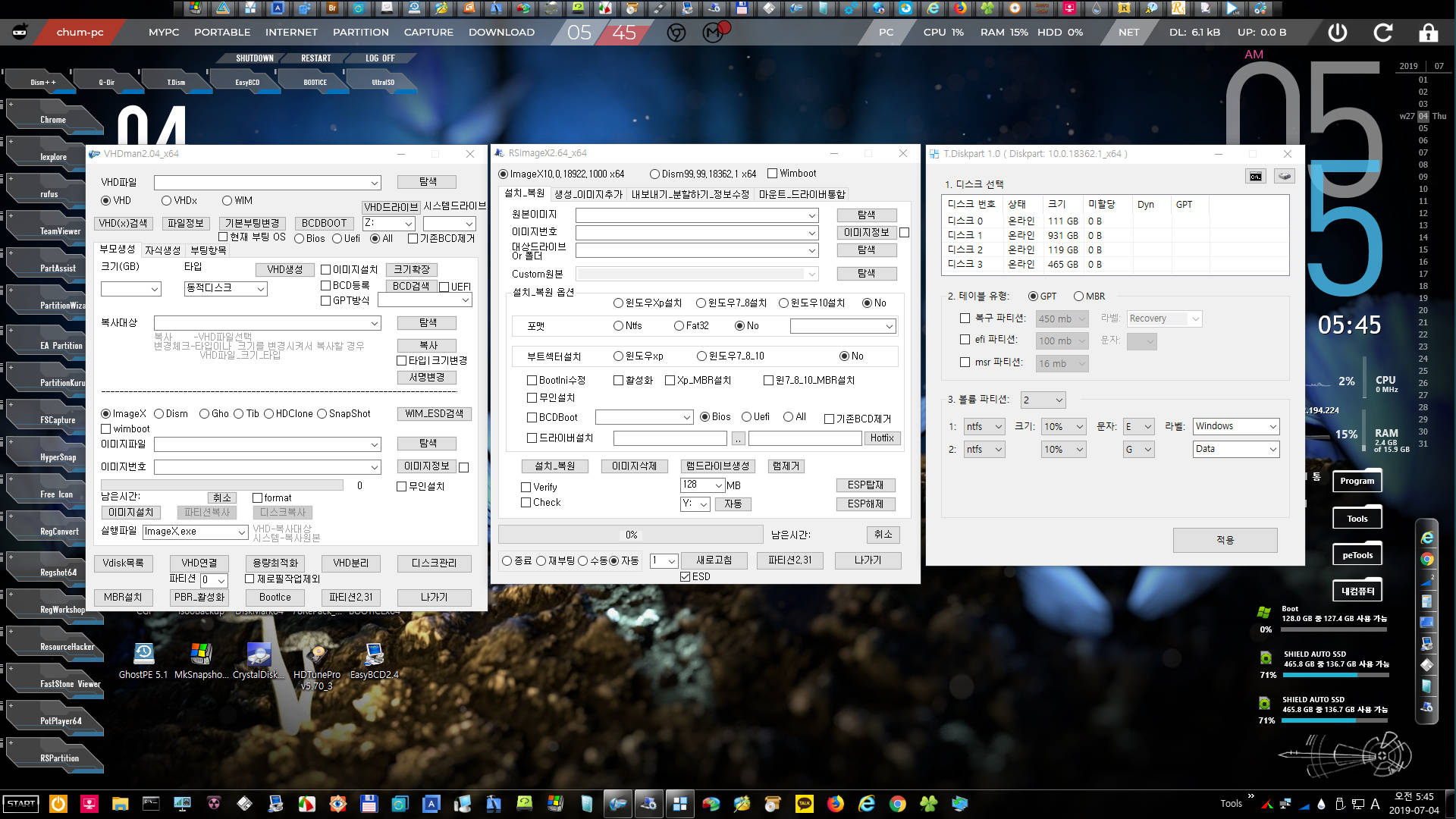Open KakaoTalk icon in bottom taskbar
Viewport: 1456px width, 819px height.
coord(804,803)
